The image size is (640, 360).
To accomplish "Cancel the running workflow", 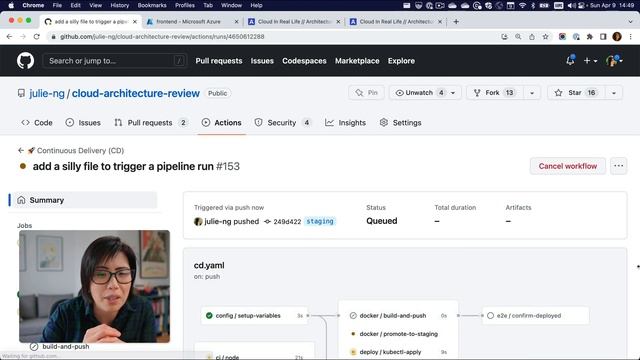I will coord(568,166).
